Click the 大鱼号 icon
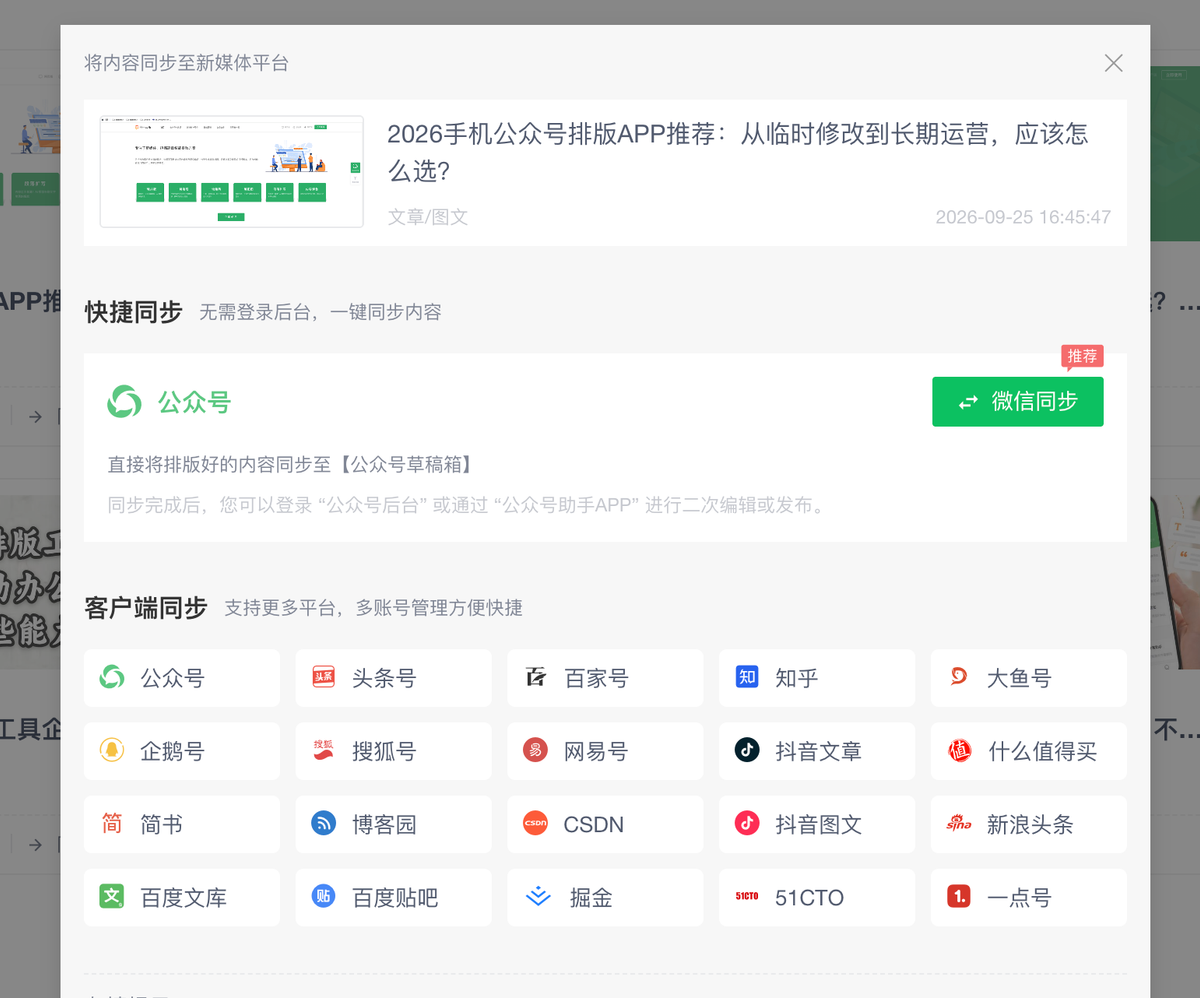The image size is (1200, 998). click(x=959, y=678)
